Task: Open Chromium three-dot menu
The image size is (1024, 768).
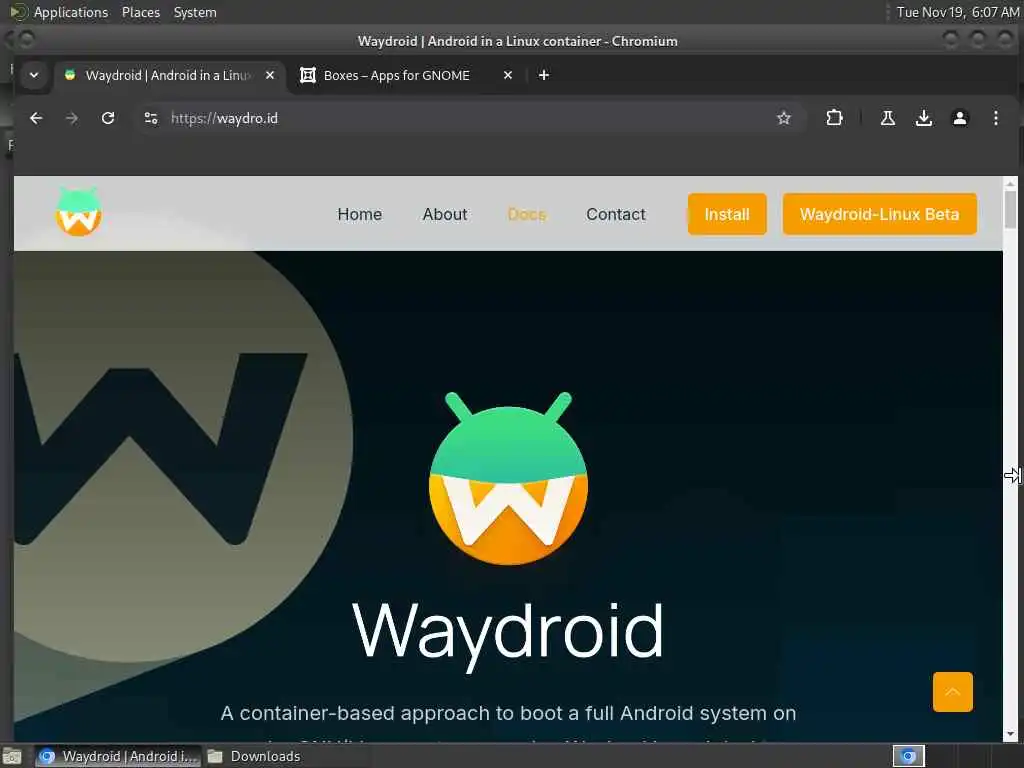Action: click(x=995, y=118)
